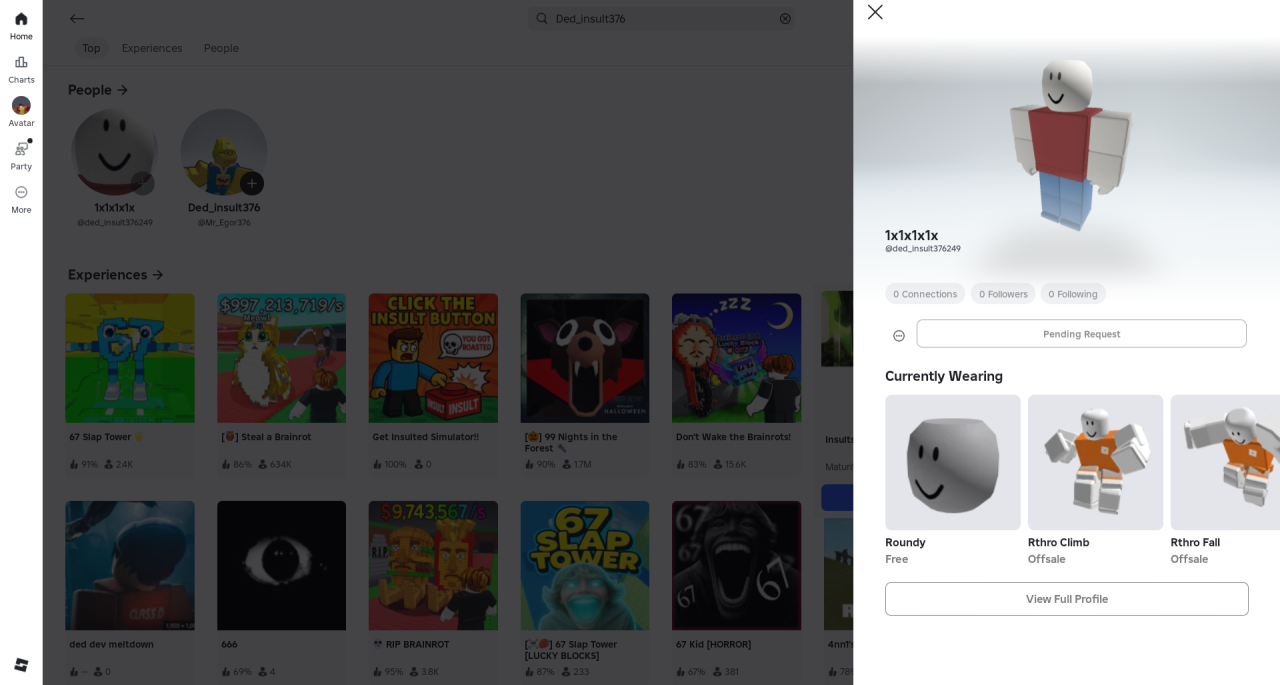Open the Roundy item thumbnail
This screenshot has width=1280, height=685.
pos(952,462)
